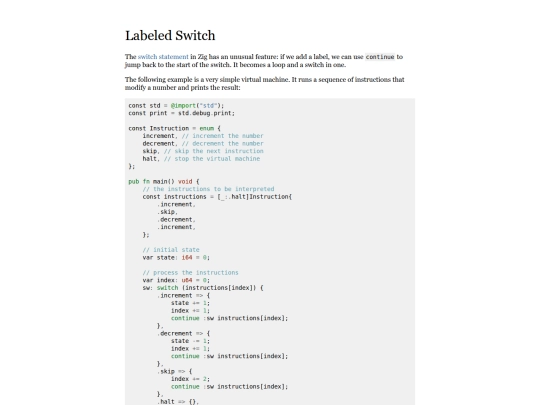
Task: Open the 'switch statement' link
Action: [163, 57]
